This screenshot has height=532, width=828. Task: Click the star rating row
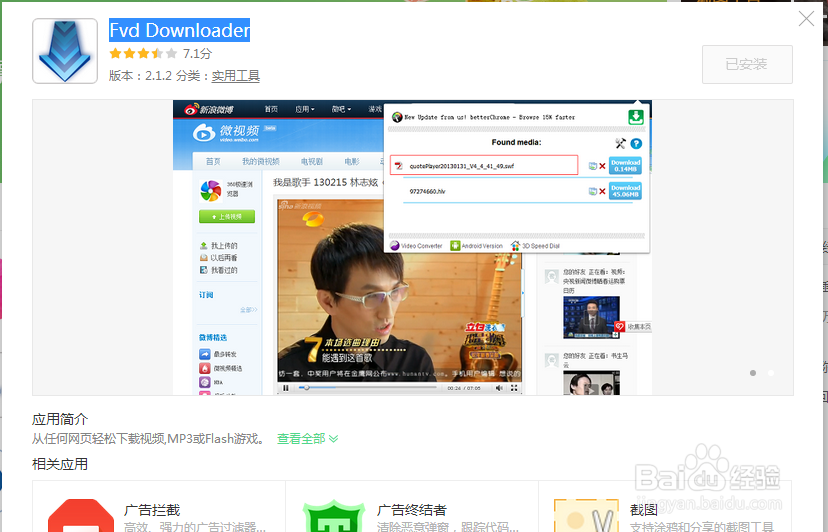143,53
